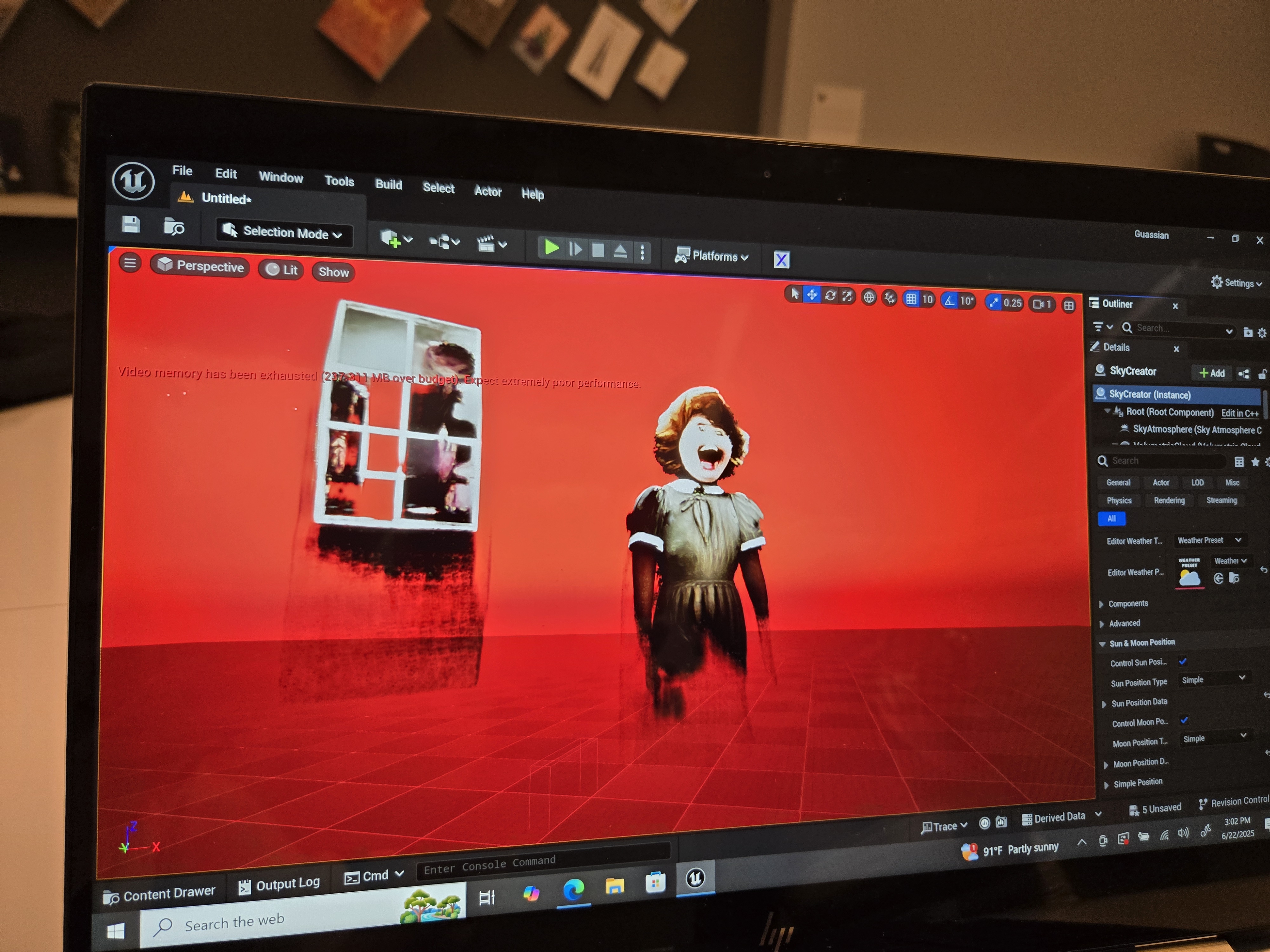Click the Save current level icon
The width and height of the screenshot is (1270, 952).
pyautogui.click(x=131, y=224)
